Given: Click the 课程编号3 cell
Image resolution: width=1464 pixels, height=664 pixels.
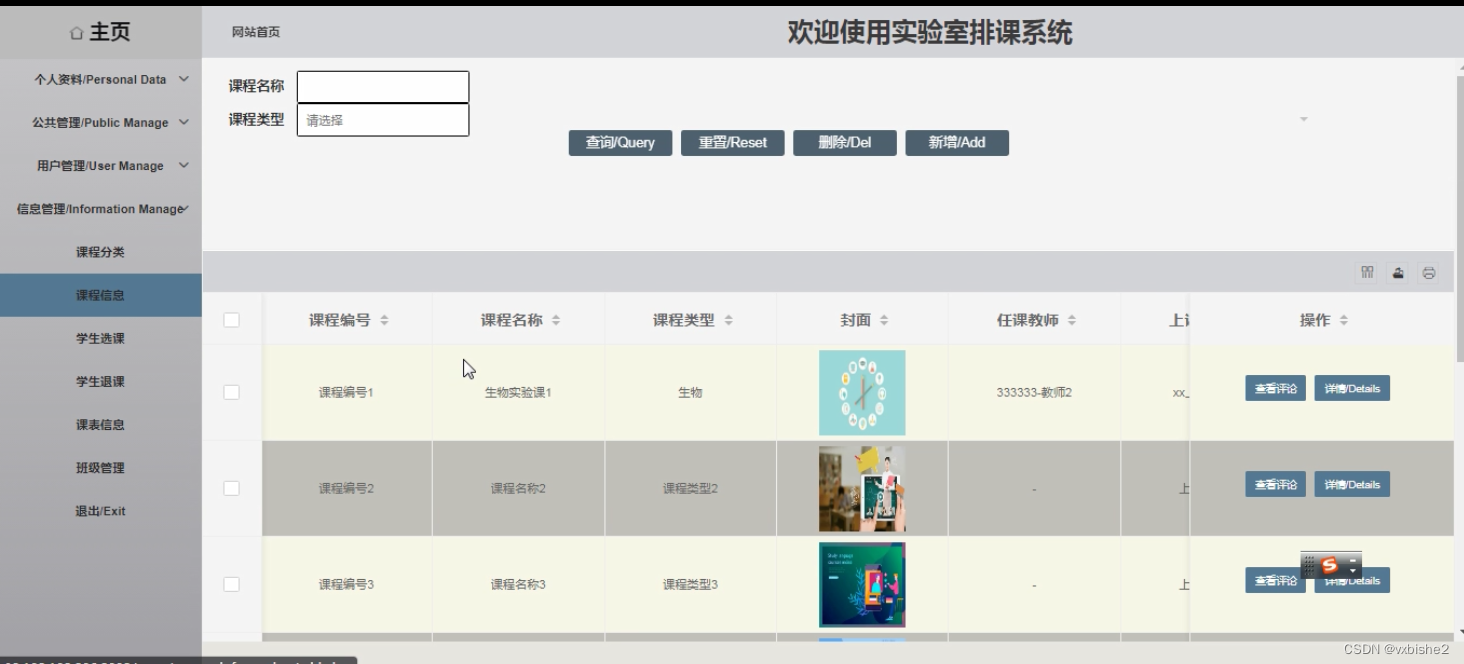Looking at the screenshot, I should [x=346, y=584].
